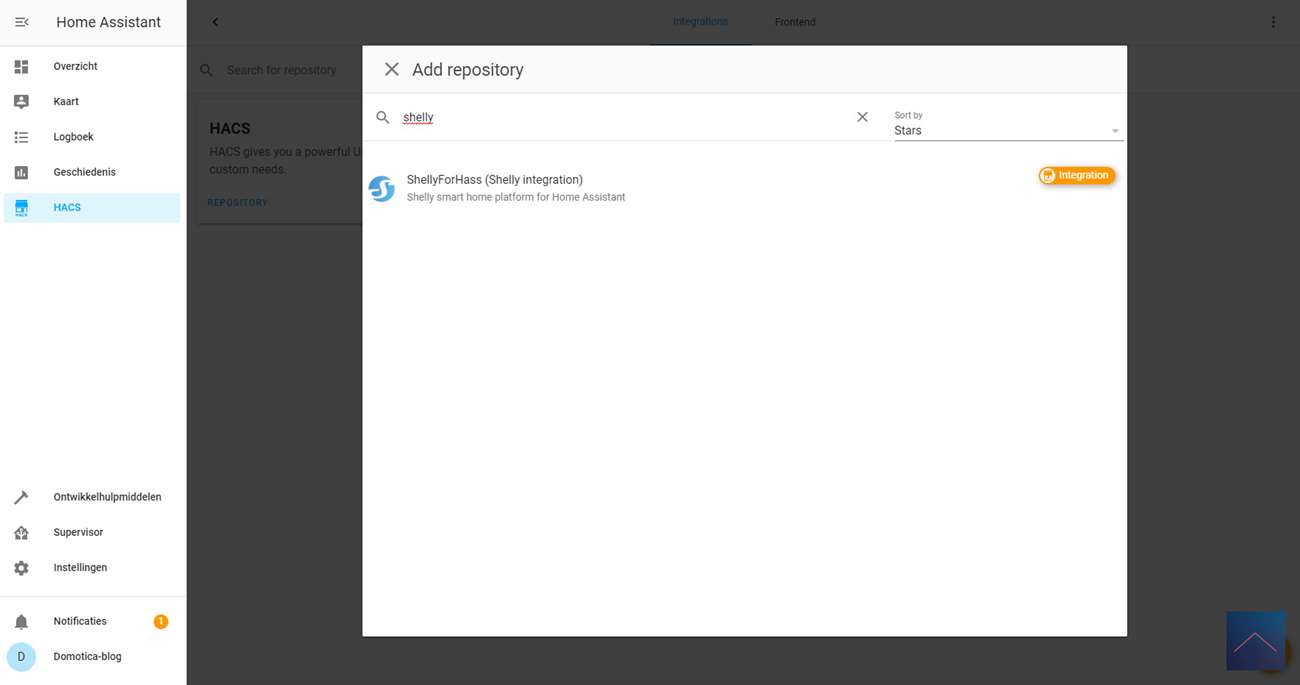This screenshot has width=1300, height=685.
Task: Click the background search magnifier icon
Action: 206,70
